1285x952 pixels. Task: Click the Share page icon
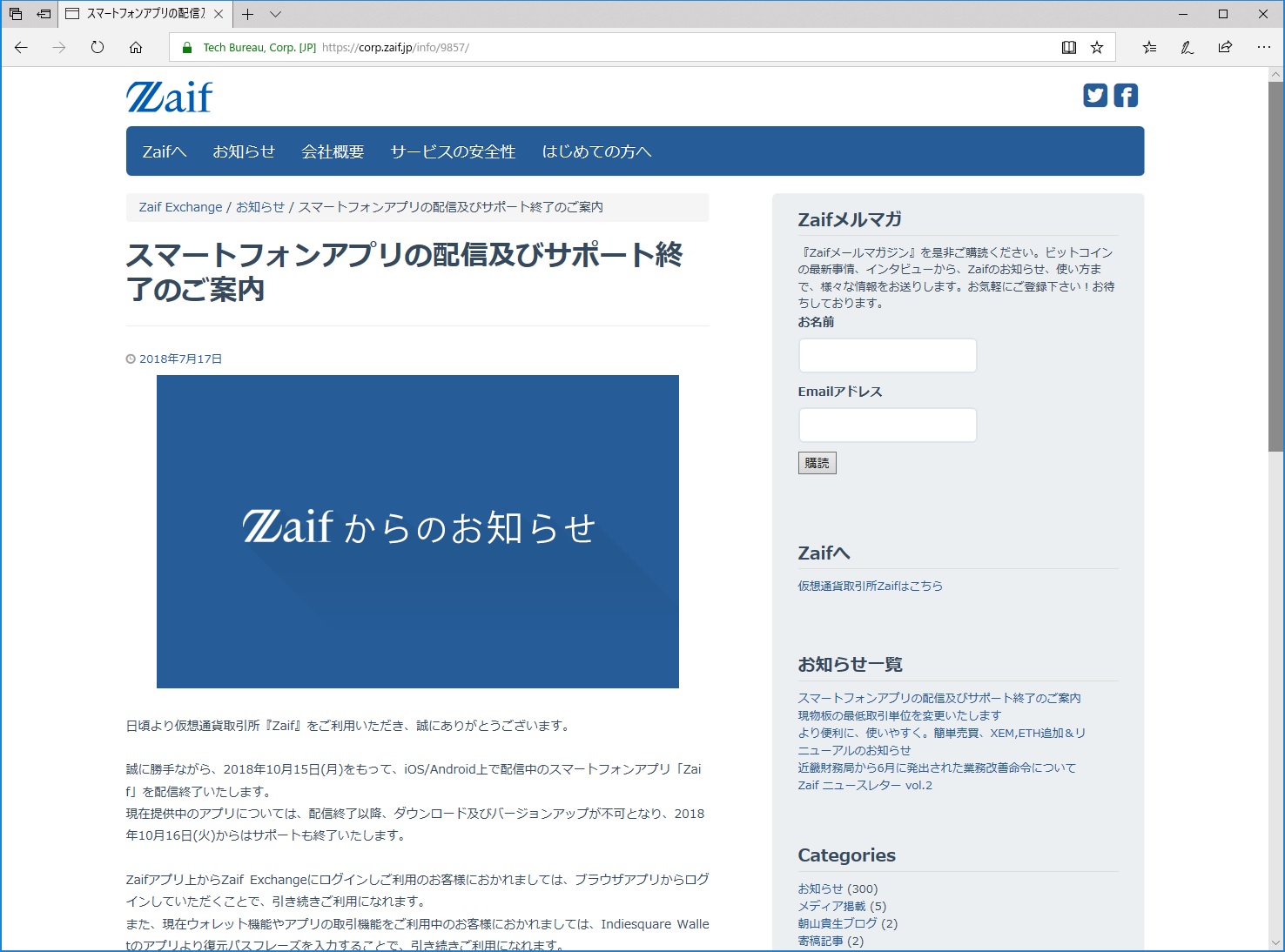click(1226, 48)
